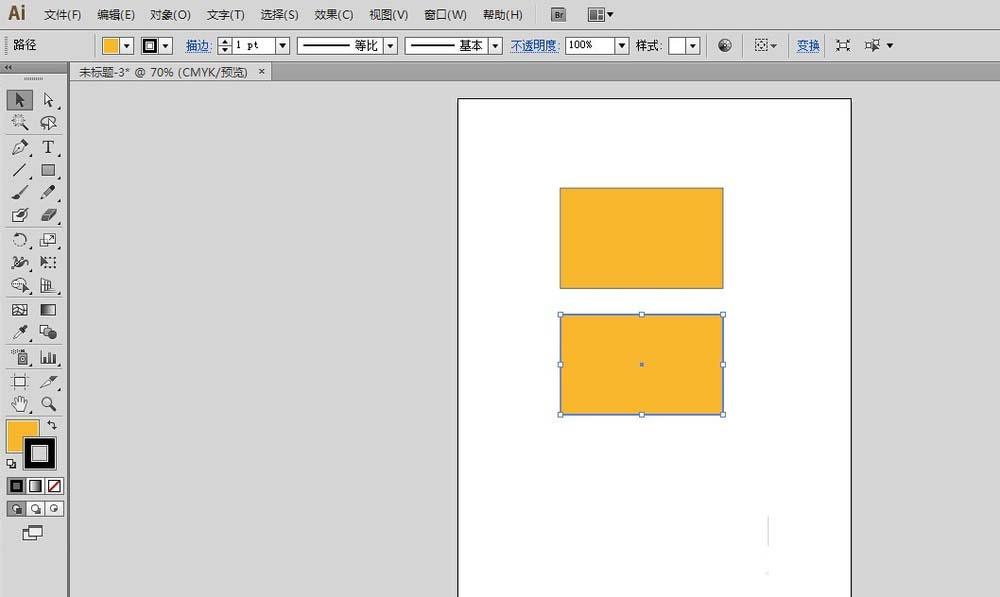The height and width of the screenshot is (597, 1000).
Task: Select the Artboard tool
Action: tap(20, 381)
